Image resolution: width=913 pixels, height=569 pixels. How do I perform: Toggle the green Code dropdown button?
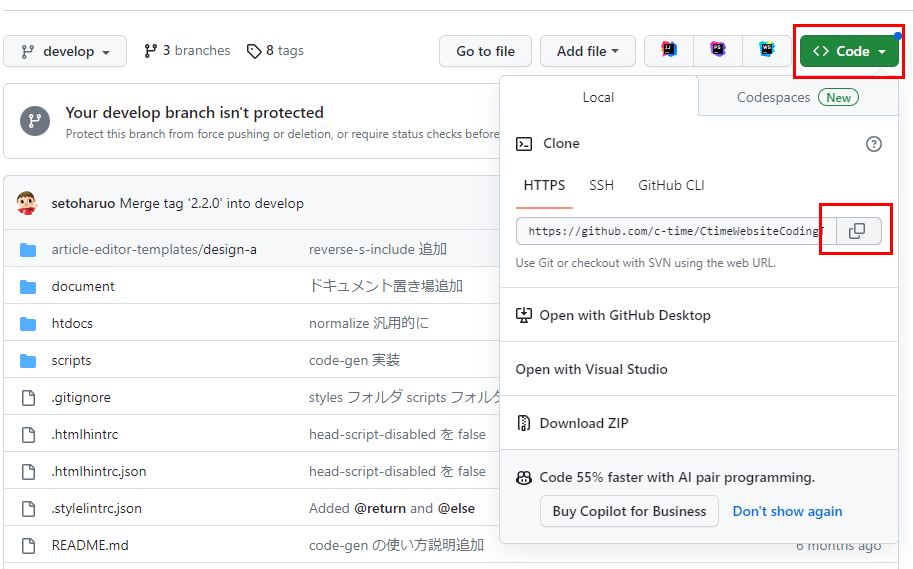[x=849, y=51]
